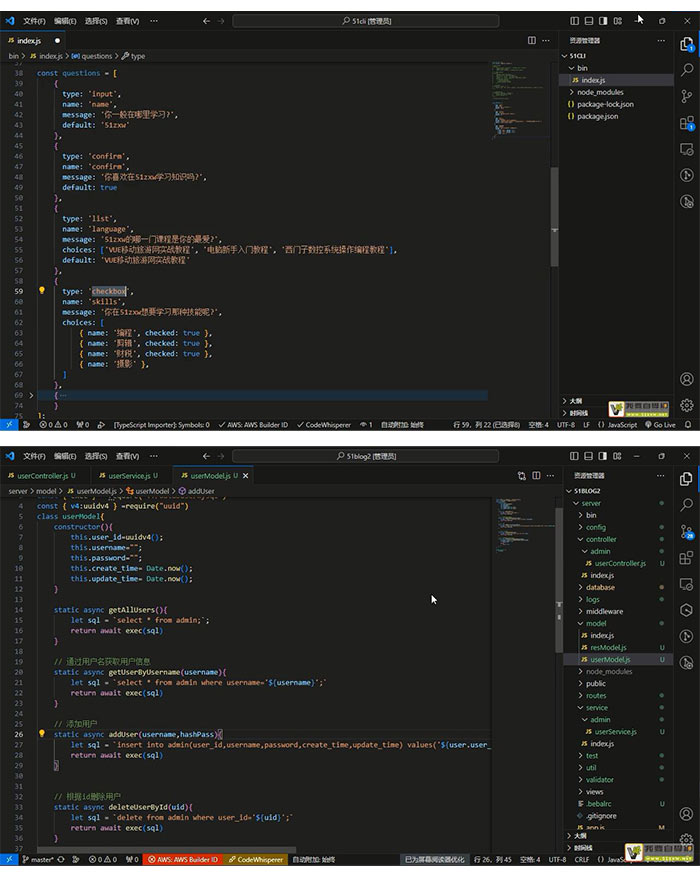700x873 pixels.
Task: Switch to userController.js tab in 51blog2
Action: pos(43,475)
